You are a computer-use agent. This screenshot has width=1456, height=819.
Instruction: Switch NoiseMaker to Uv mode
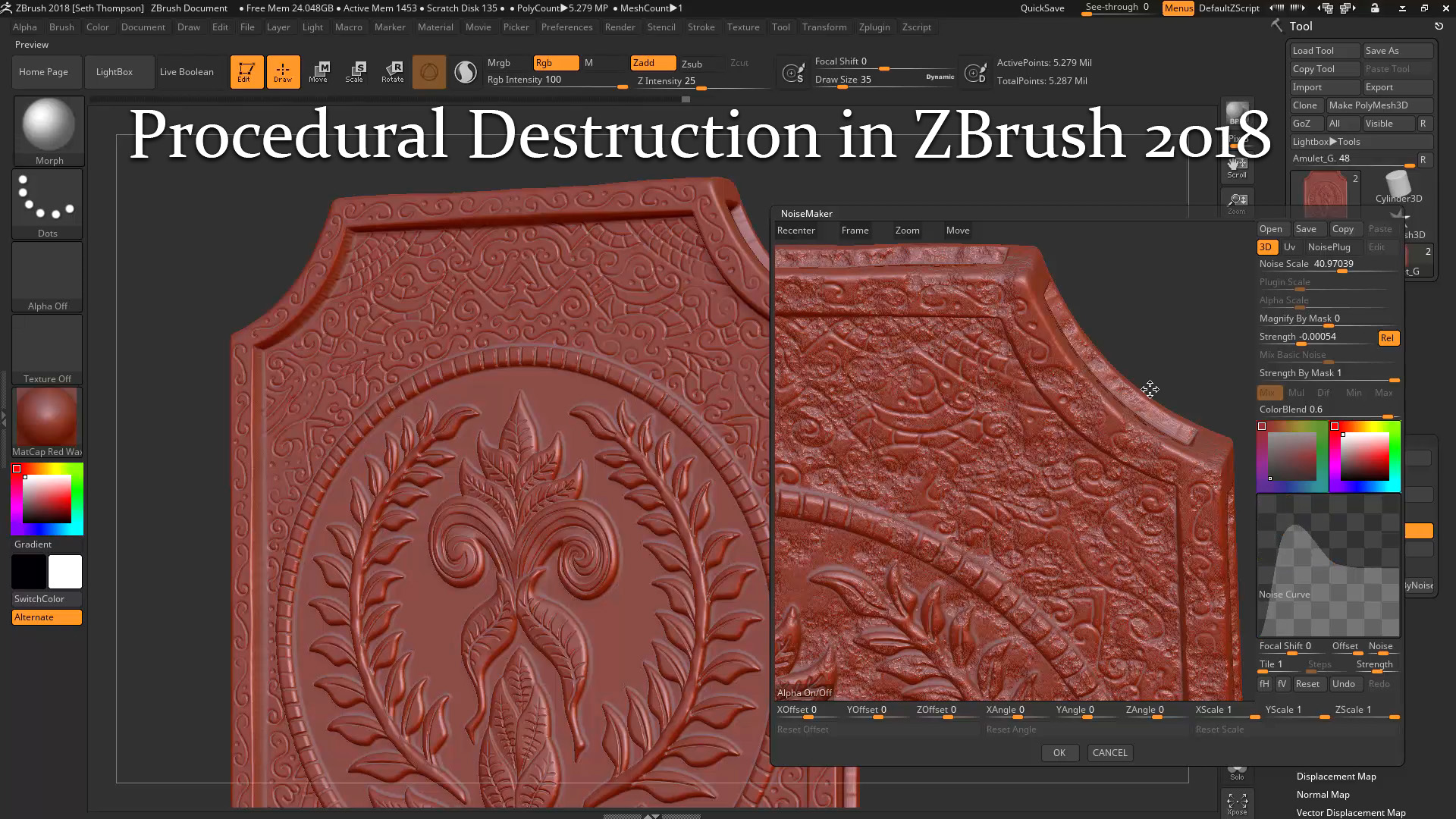1289,247
